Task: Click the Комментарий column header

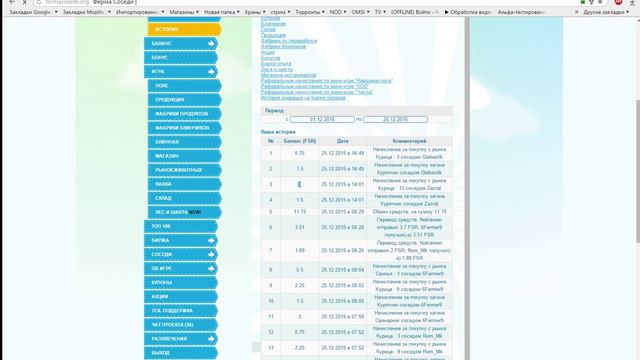Action: [x=409, y=141]
